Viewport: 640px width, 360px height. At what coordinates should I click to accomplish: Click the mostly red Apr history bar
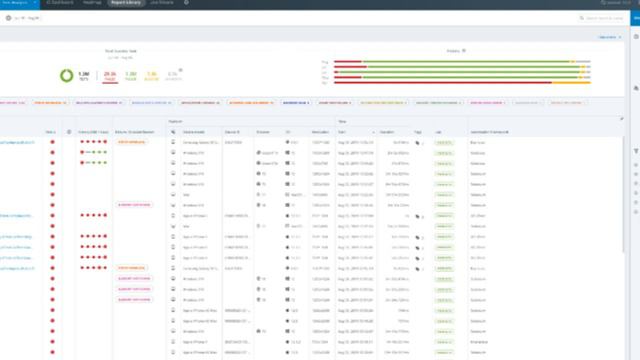(x=462, y=82)
